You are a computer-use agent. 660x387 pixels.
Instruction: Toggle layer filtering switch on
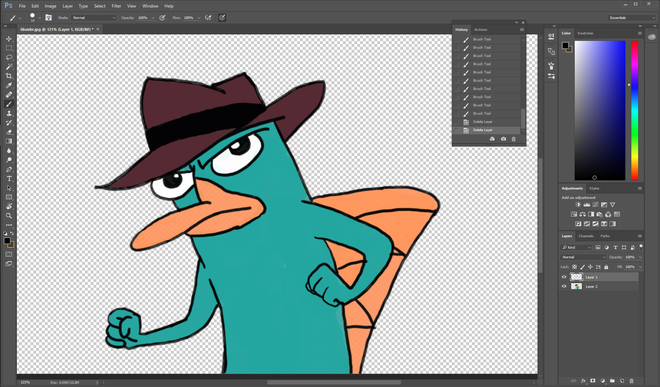[641, 247]
